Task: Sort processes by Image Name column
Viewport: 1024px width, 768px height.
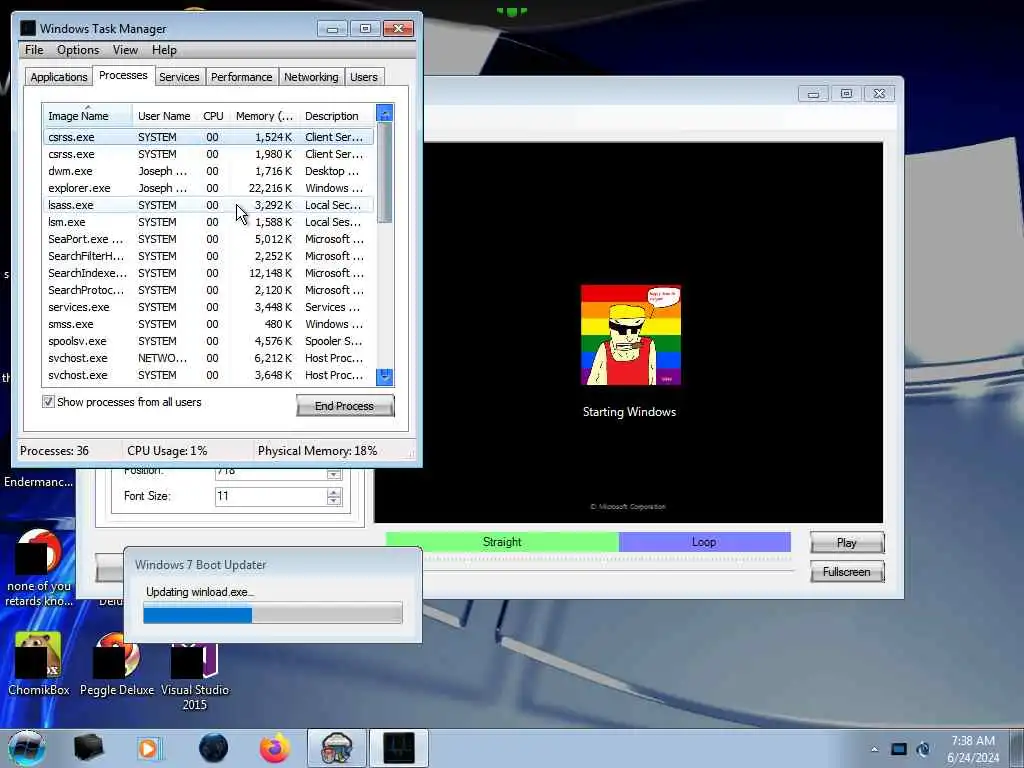Action: click(x=88, y=116)
